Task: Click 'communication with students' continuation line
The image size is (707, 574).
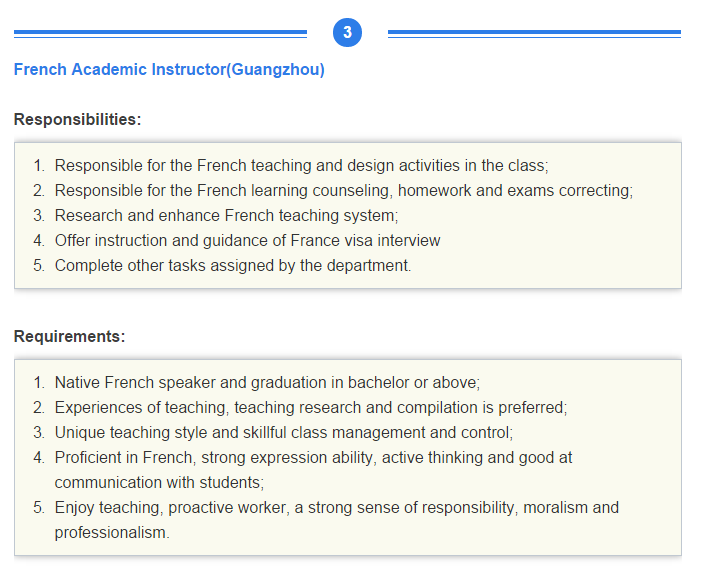Action: 159,482
